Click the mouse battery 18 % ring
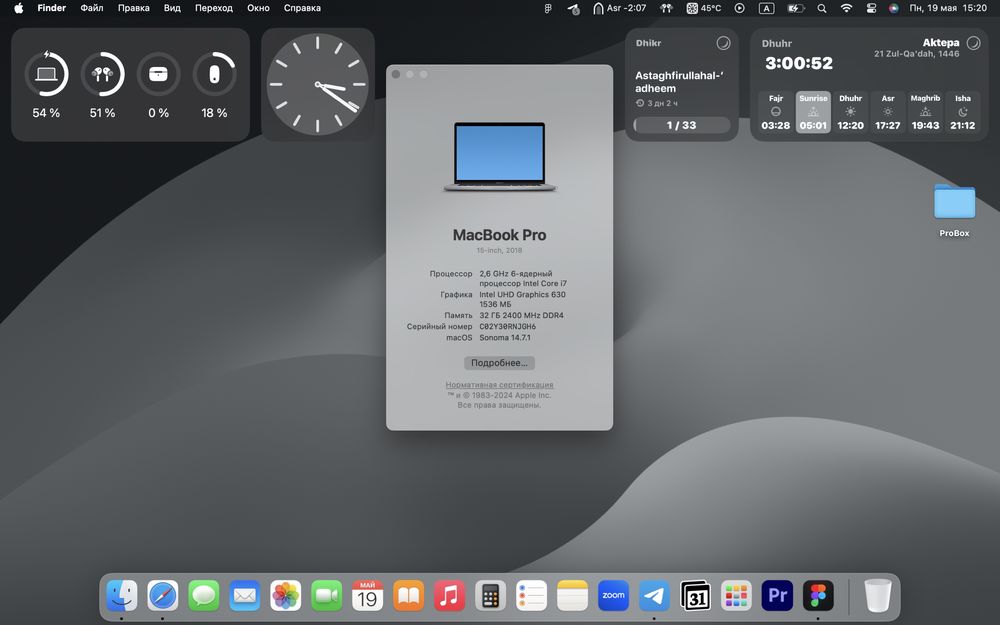This screenshot has width=1000, height=625. pos(214,74)
